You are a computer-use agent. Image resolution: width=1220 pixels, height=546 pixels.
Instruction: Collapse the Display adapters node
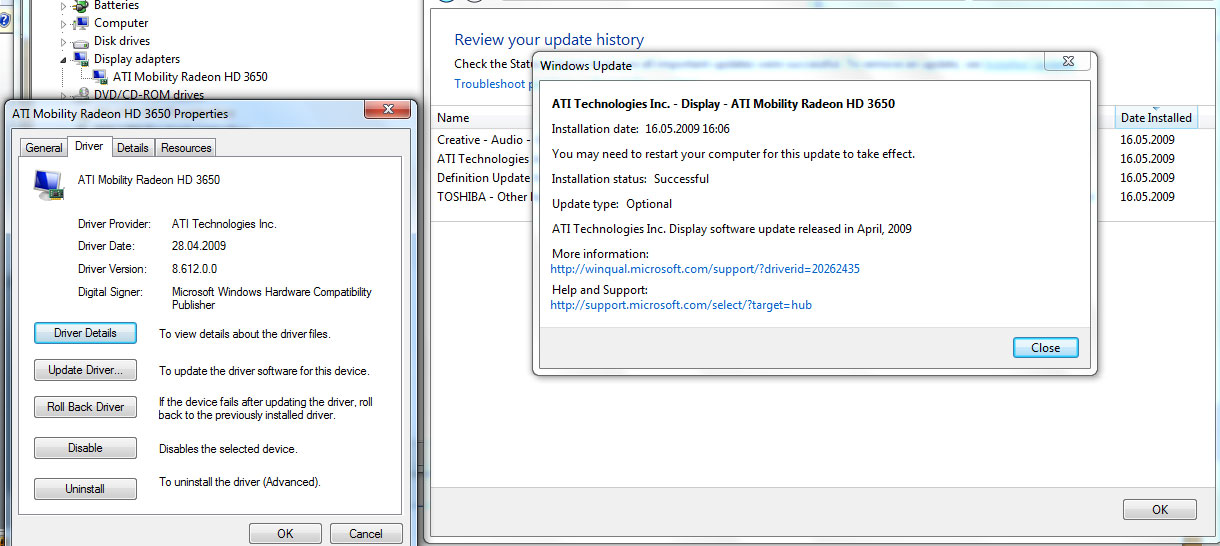[x=64, y=59]
